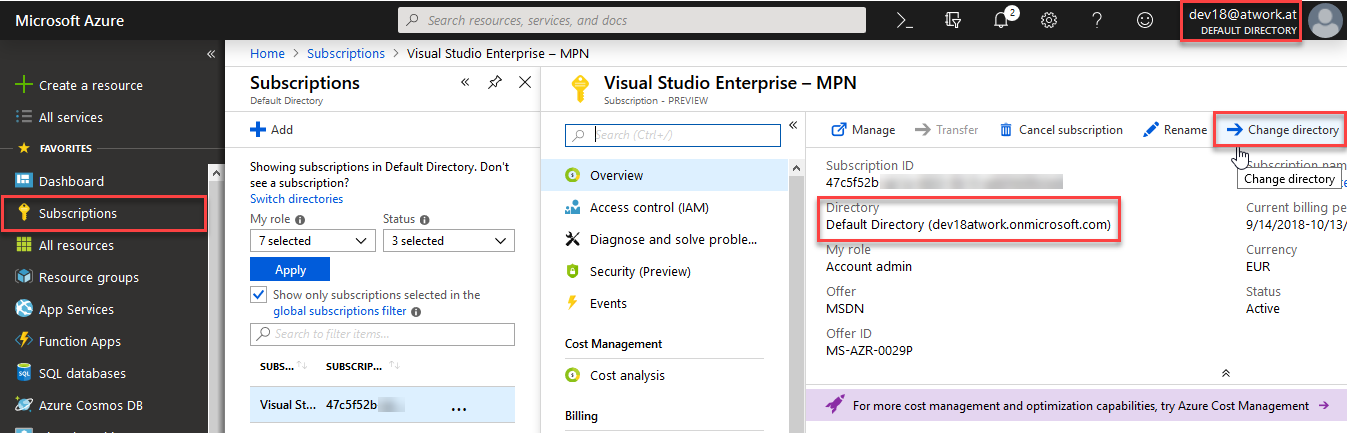Viewport: 1347px width, 433px height.
Task: Click the feedback smiley icon
Action: point(1145,20)
